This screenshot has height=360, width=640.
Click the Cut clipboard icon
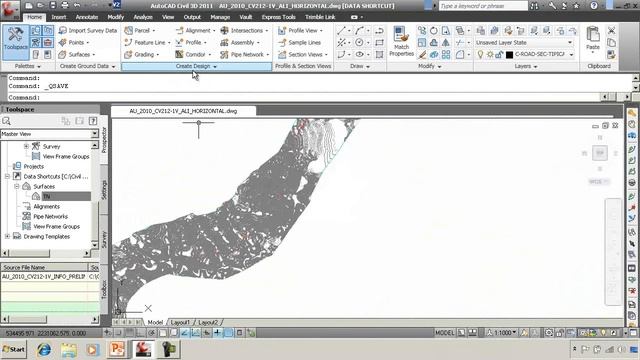click(611, 31)
